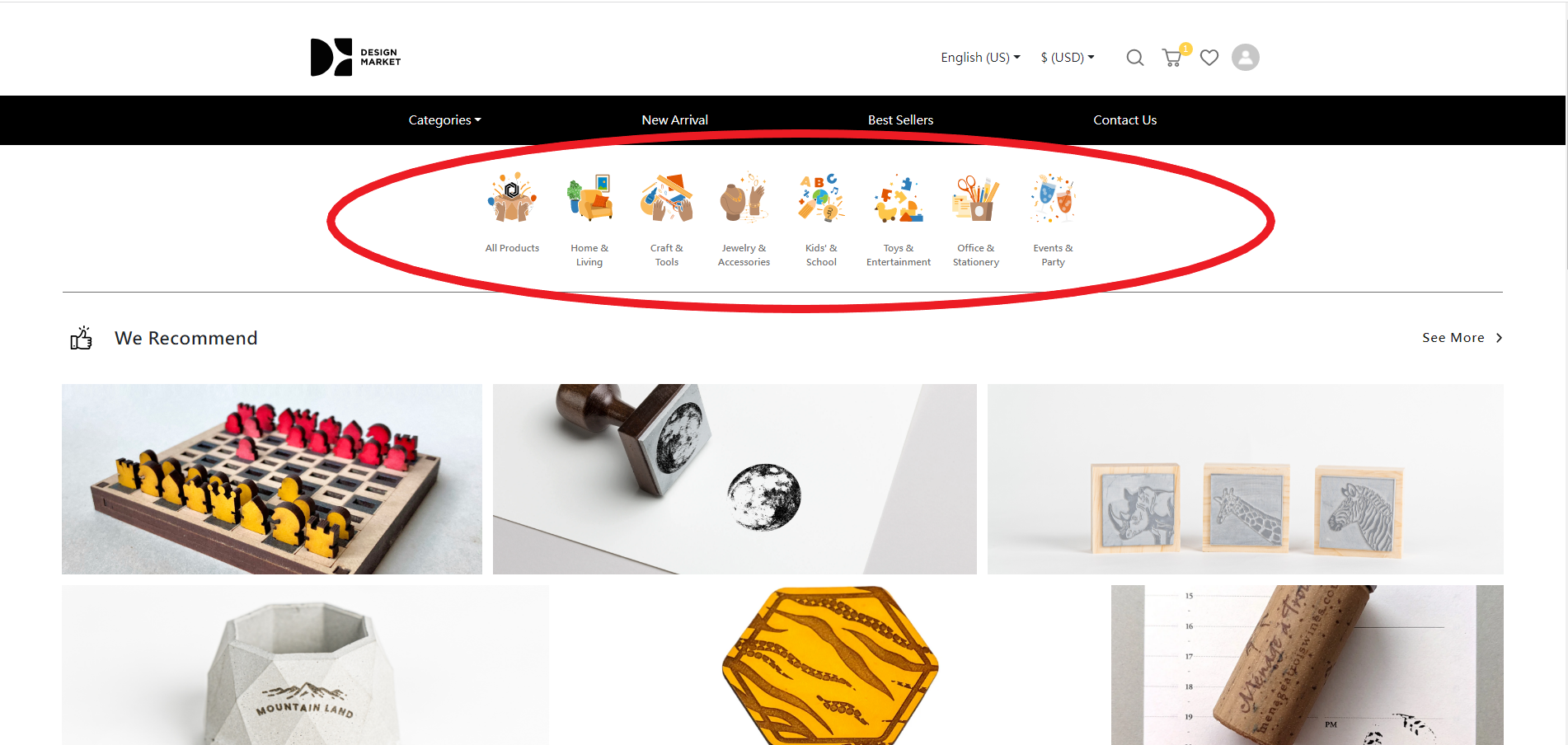Open the shopping cart icon
This screenshot has width=1568, height=745.
(x=1171, y=58)
